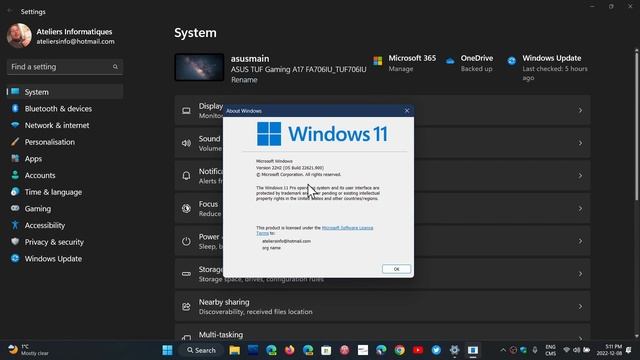Expand the Notifications row chevron

pos(580,176)
